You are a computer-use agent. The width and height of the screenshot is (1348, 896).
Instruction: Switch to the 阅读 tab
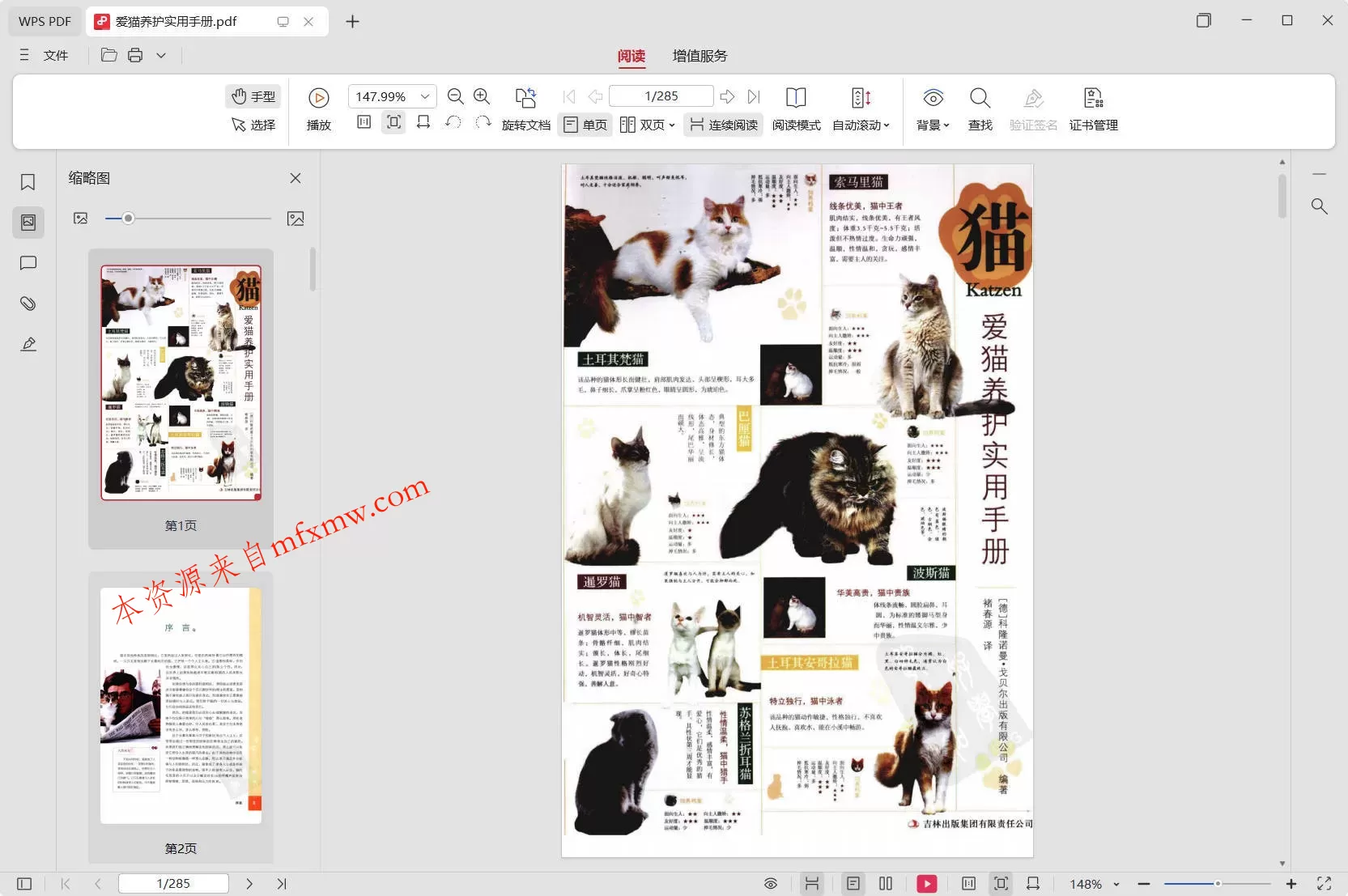point(631,56)
